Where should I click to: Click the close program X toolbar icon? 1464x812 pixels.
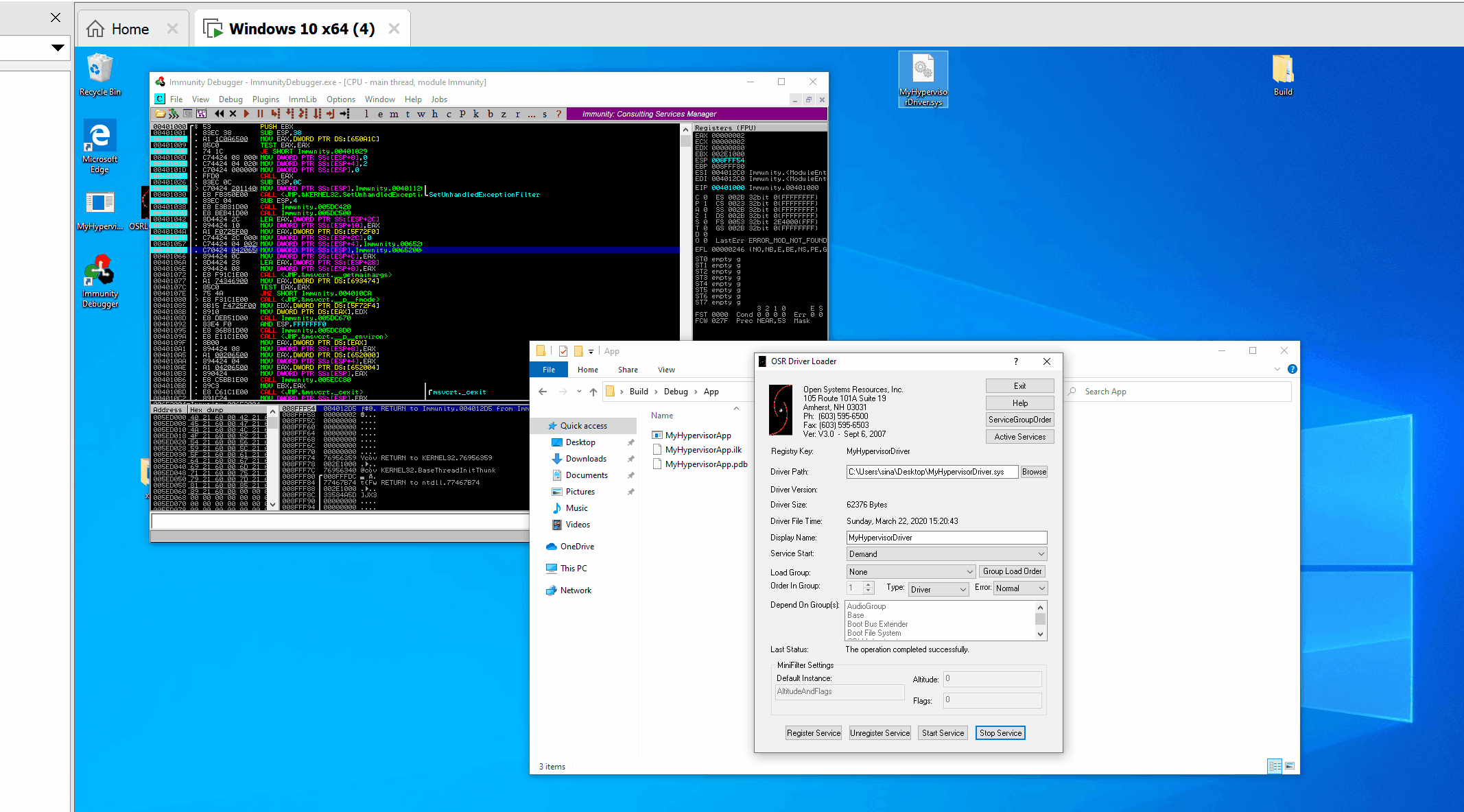click(233, 114)
